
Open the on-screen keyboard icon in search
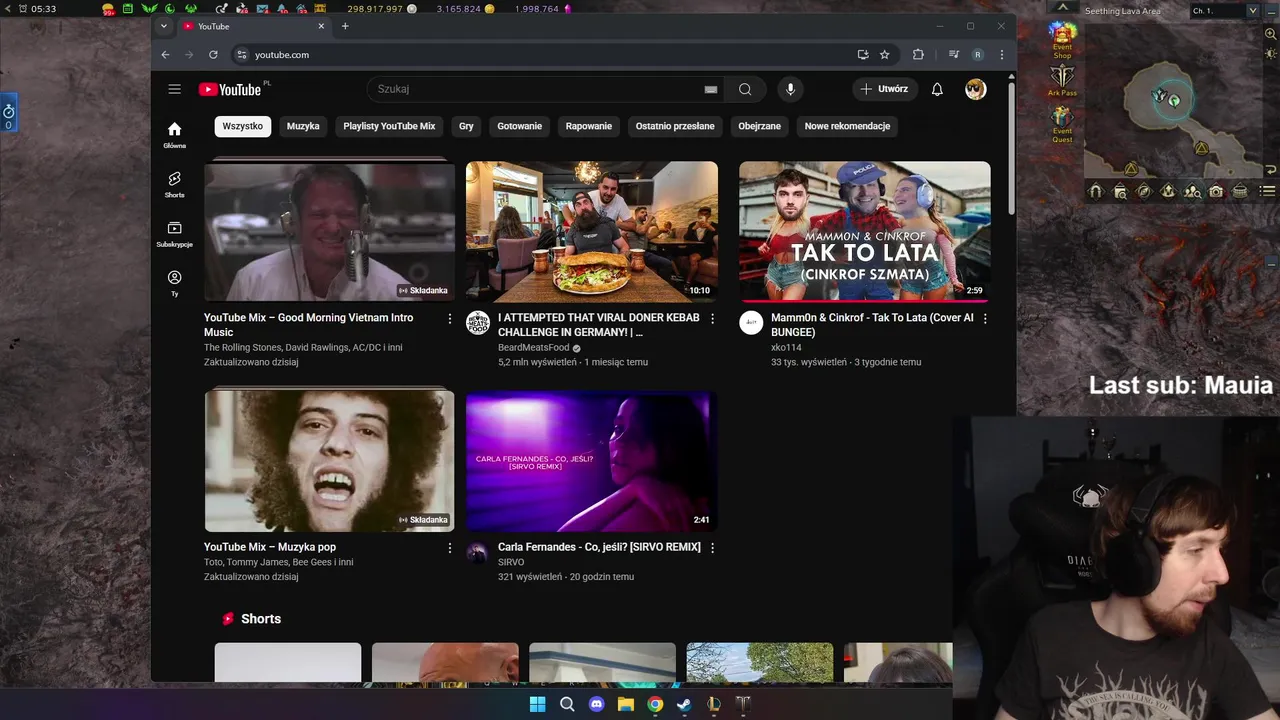711,89
